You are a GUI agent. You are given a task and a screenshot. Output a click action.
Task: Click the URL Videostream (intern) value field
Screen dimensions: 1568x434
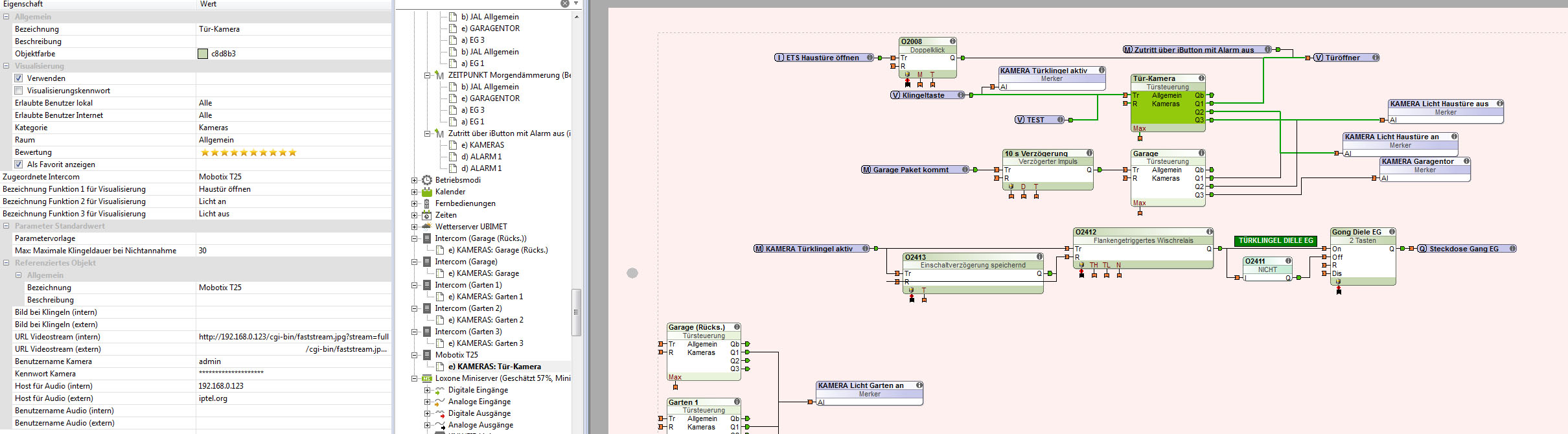click(294, 337)
